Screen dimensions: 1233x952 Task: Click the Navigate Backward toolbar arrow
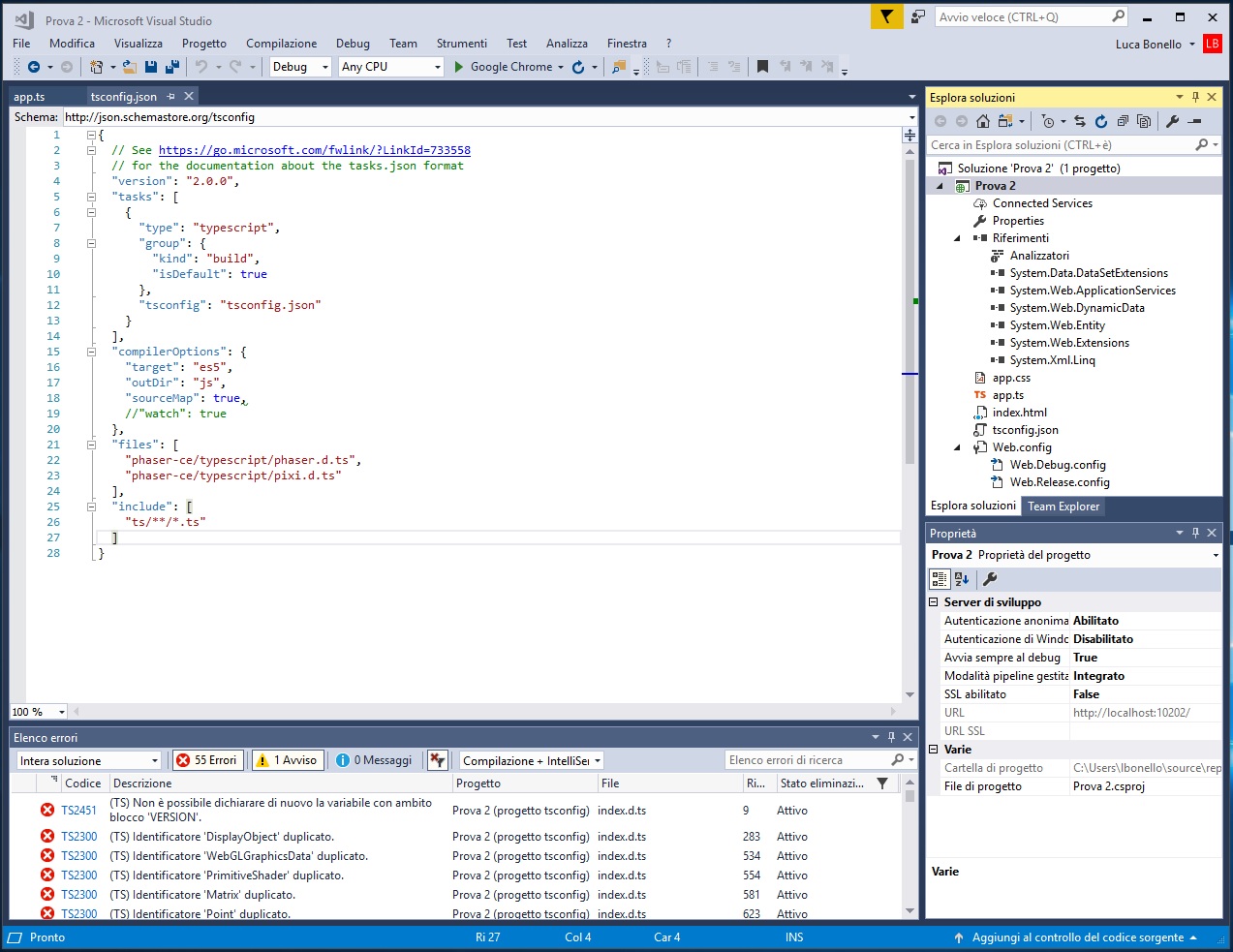click(x=34, y=67)
